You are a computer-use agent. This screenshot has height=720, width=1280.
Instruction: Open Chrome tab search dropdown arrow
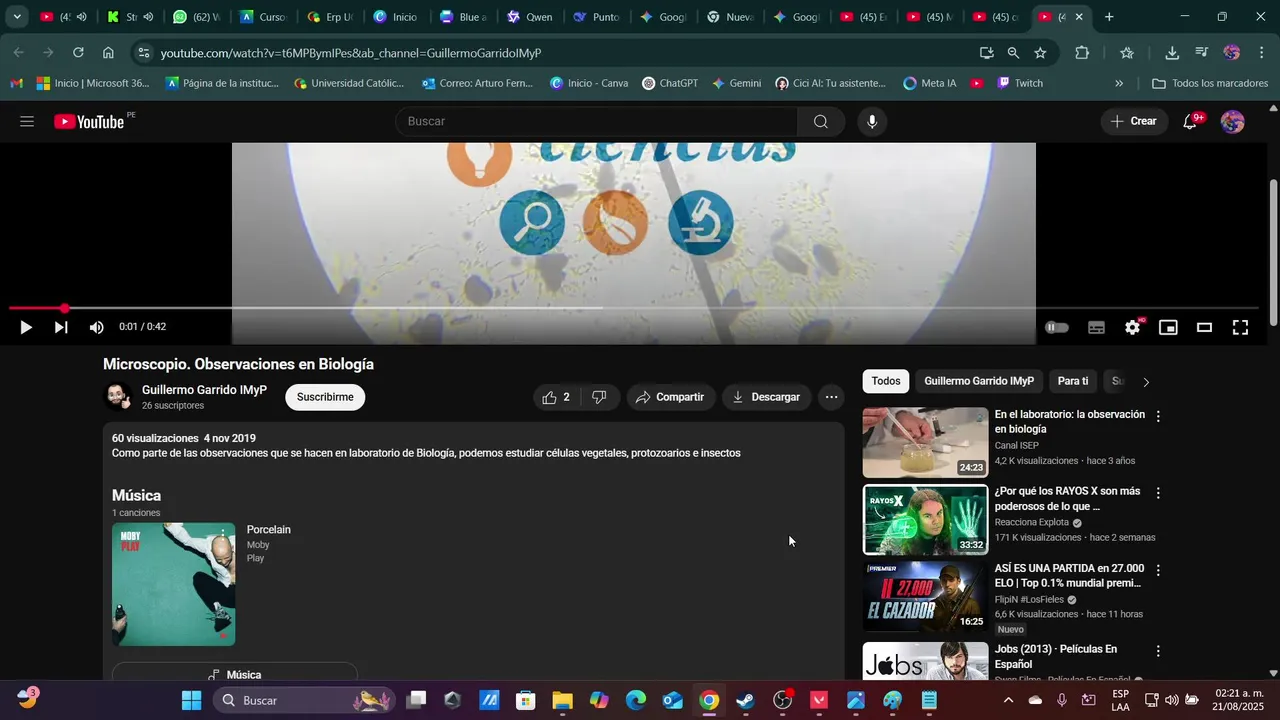point(17,17)
